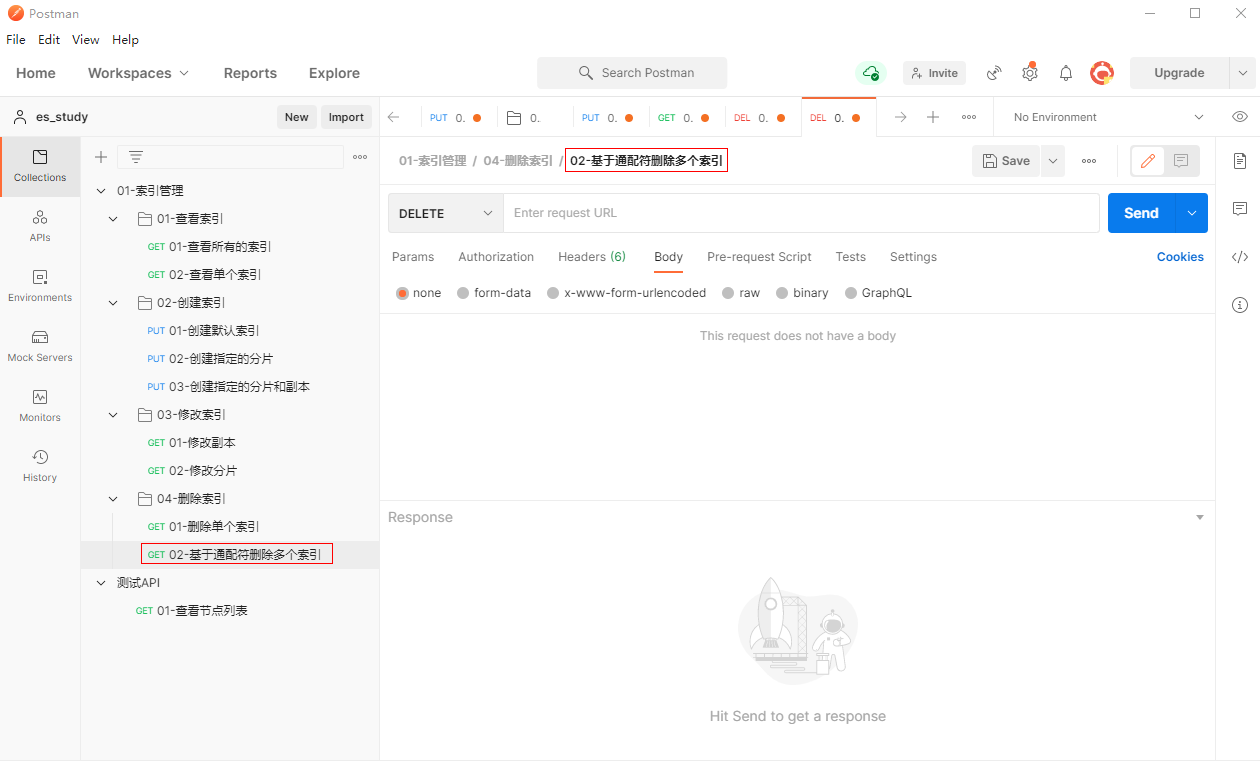Open the Cookies link

click(1180, 257)
